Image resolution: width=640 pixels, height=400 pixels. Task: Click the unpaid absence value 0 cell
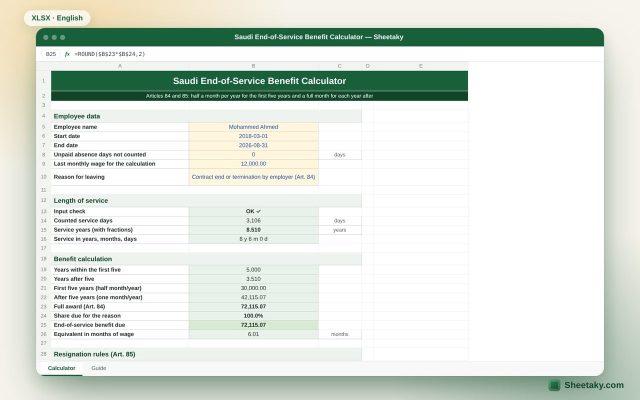click(253, 155)
